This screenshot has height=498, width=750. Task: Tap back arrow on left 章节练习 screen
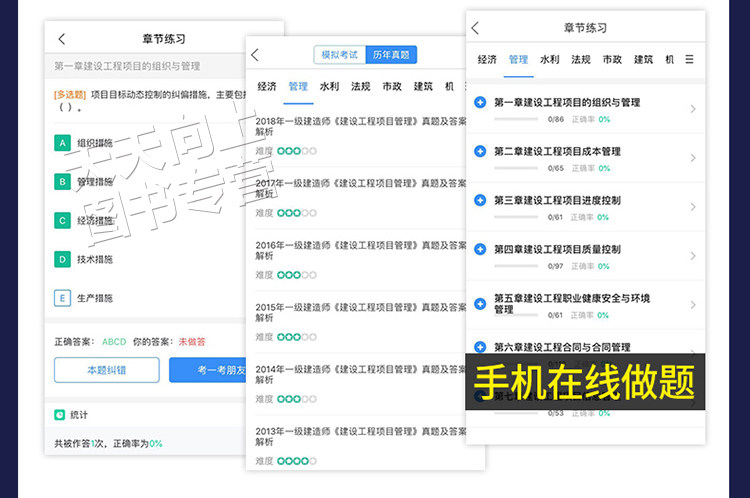point(62,39)
